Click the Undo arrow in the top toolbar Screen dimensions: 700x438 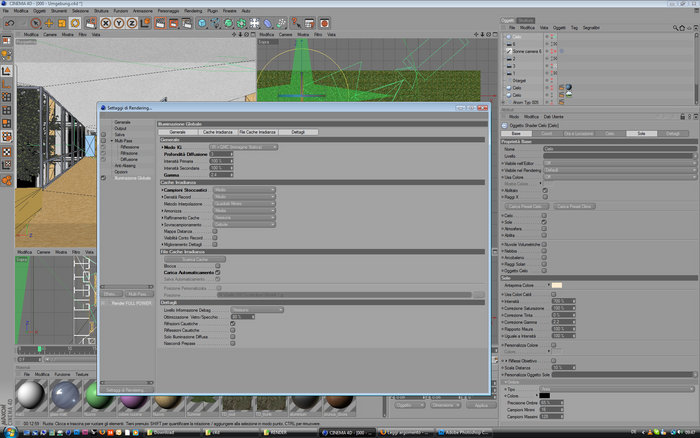pyautogui.click(x=9, y=23)
